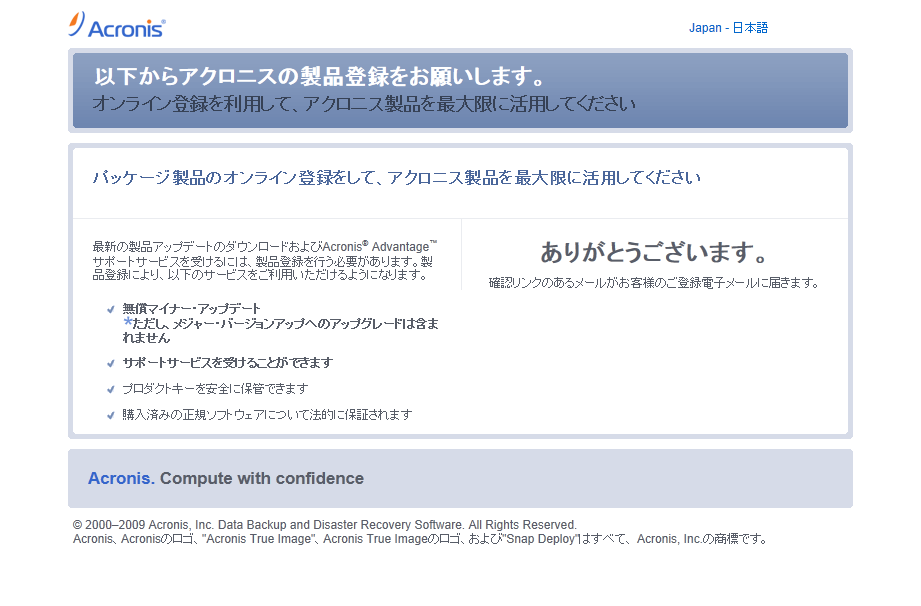Click the checkmark beside プロダクトキーを安全に保管できます

coord(110,389)
